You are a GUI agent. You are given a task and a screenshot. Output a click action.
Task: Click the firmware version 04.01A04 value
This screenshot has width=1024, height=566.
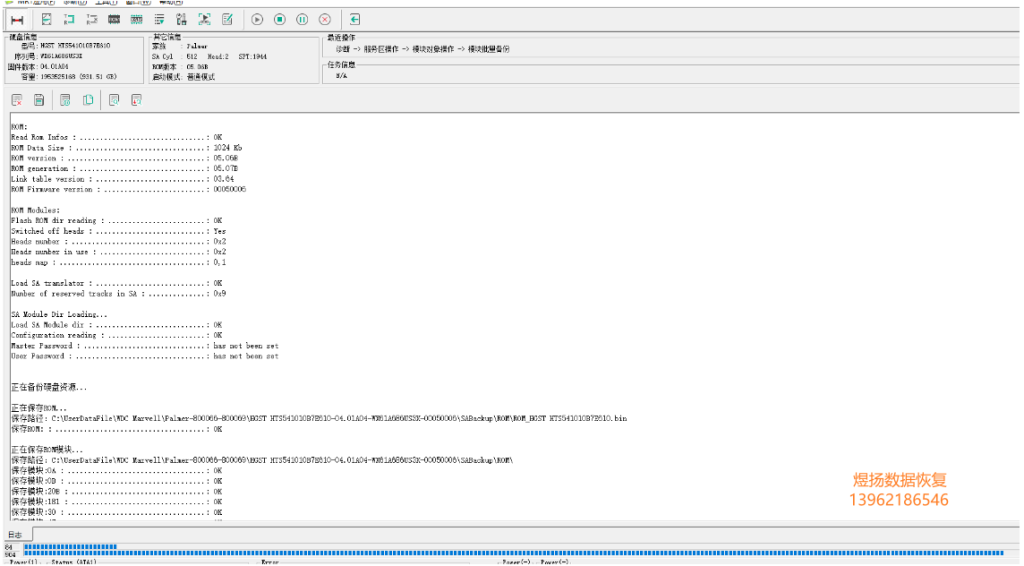tap(54, 67)
